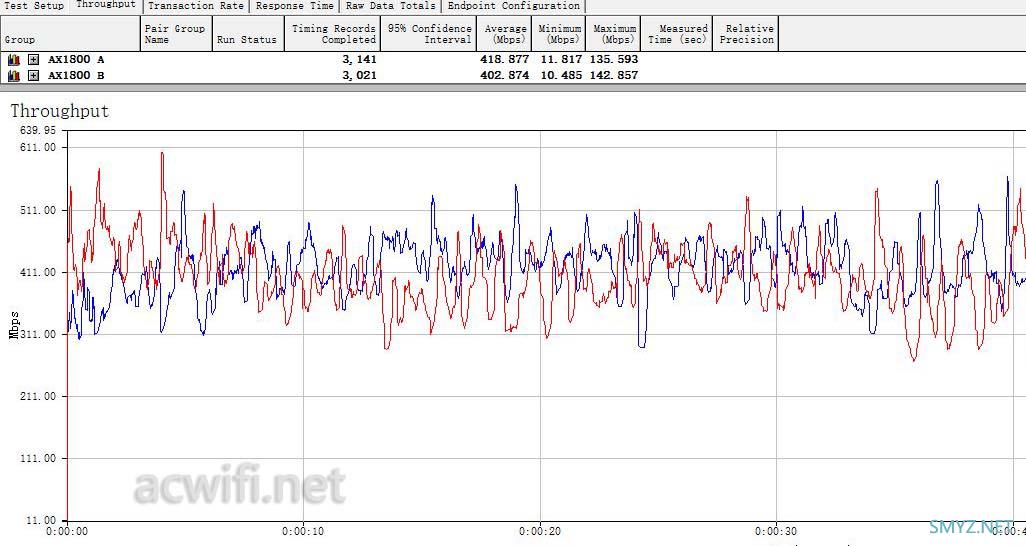This screenshot has width=1026, height=546.
Task: Click the 611.00 y-axis label
Action: coord(38,147)
